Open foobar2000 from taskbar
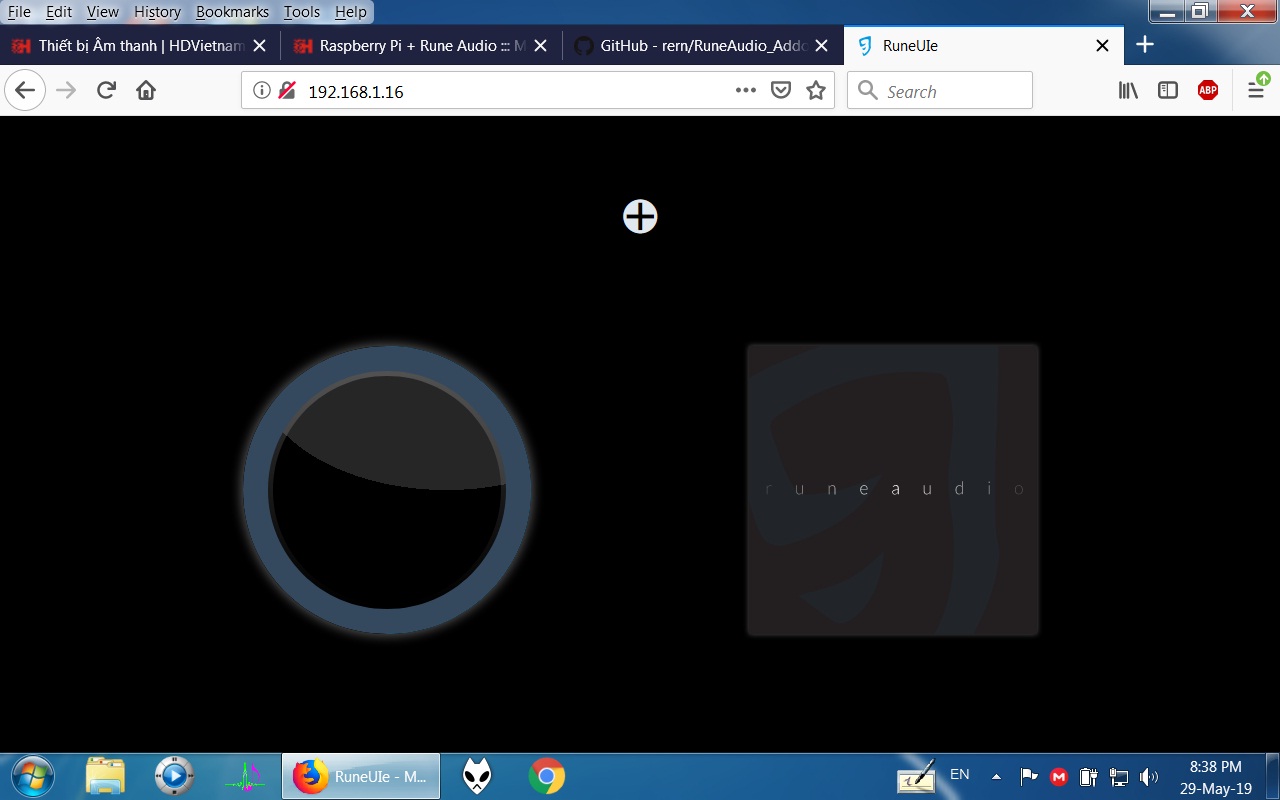This screenshot has width=1280, height=800. (477, 776)
